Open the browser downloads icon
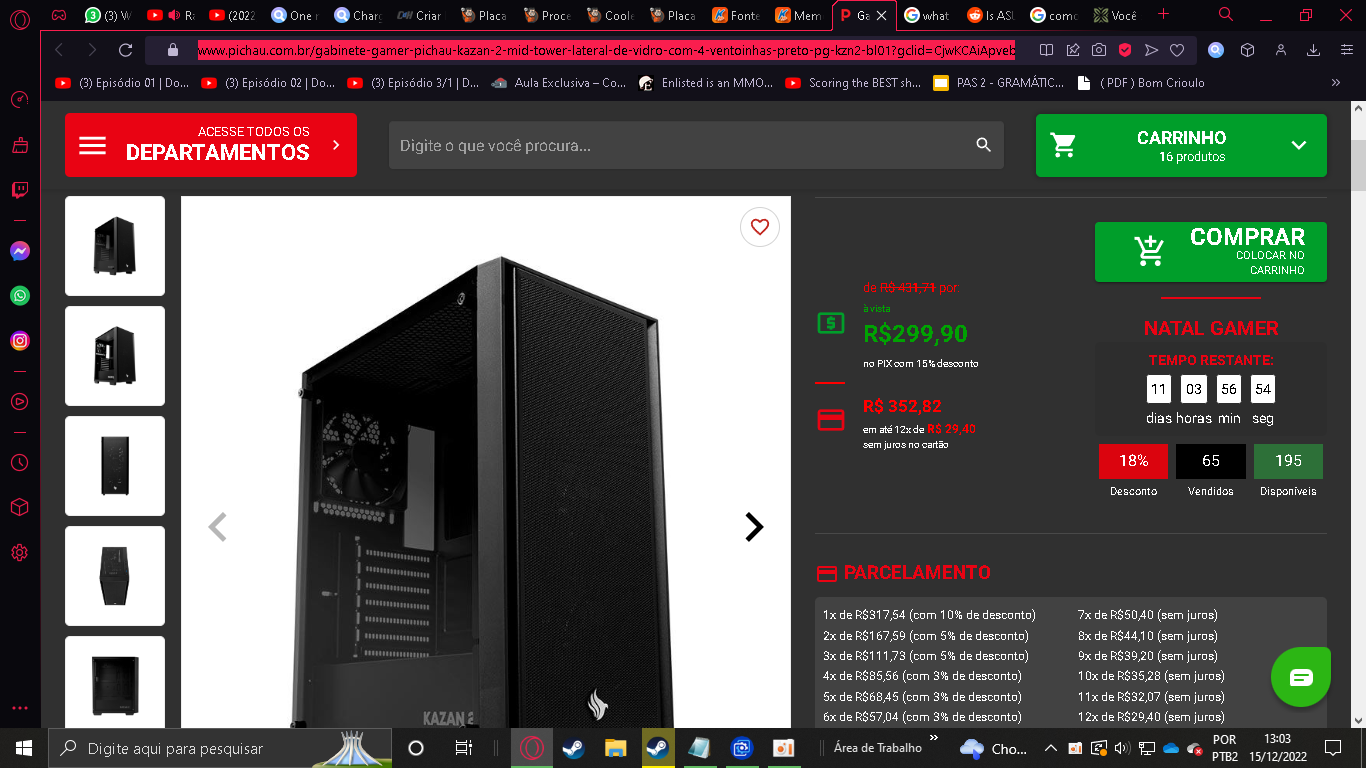 coord(1314,50)
